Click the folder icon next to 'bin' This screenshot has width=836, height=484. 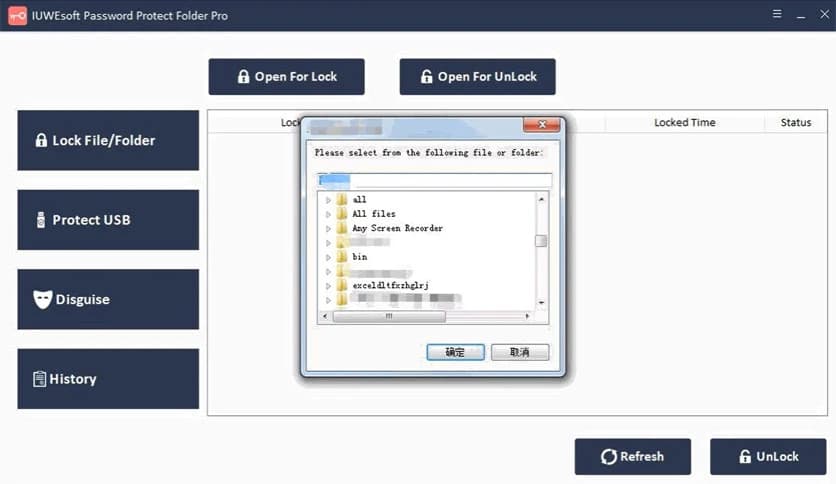pos(342,256)
